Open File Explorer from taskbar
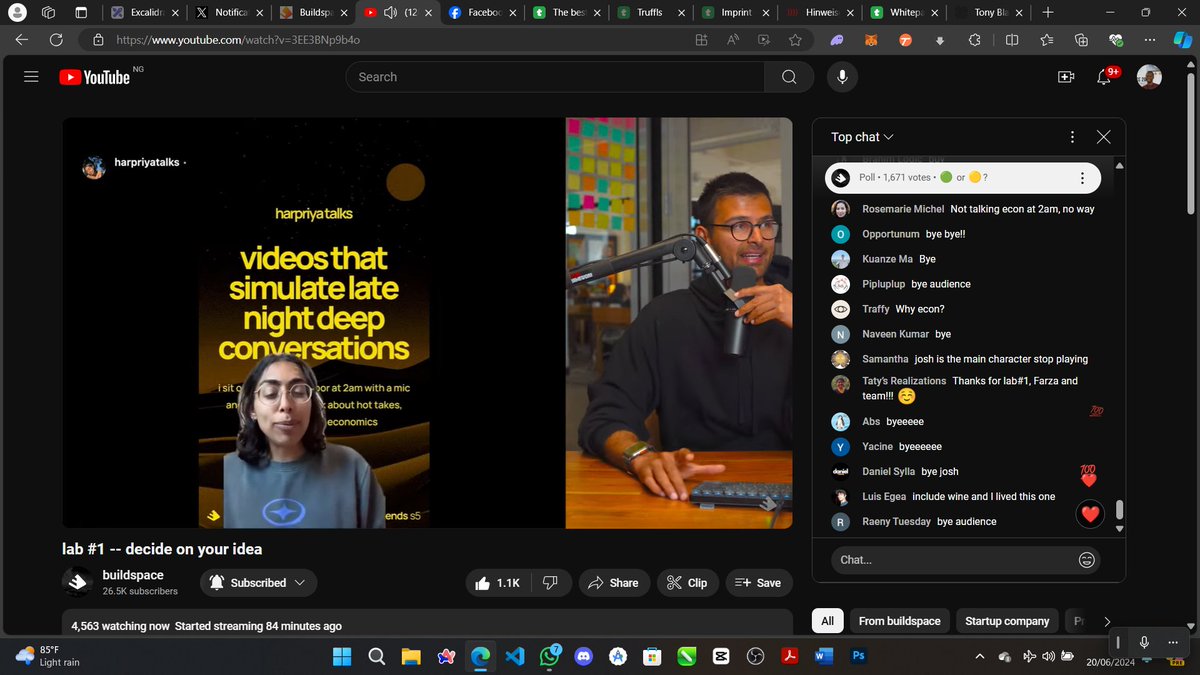1200x675 pixels. point(411,657)
